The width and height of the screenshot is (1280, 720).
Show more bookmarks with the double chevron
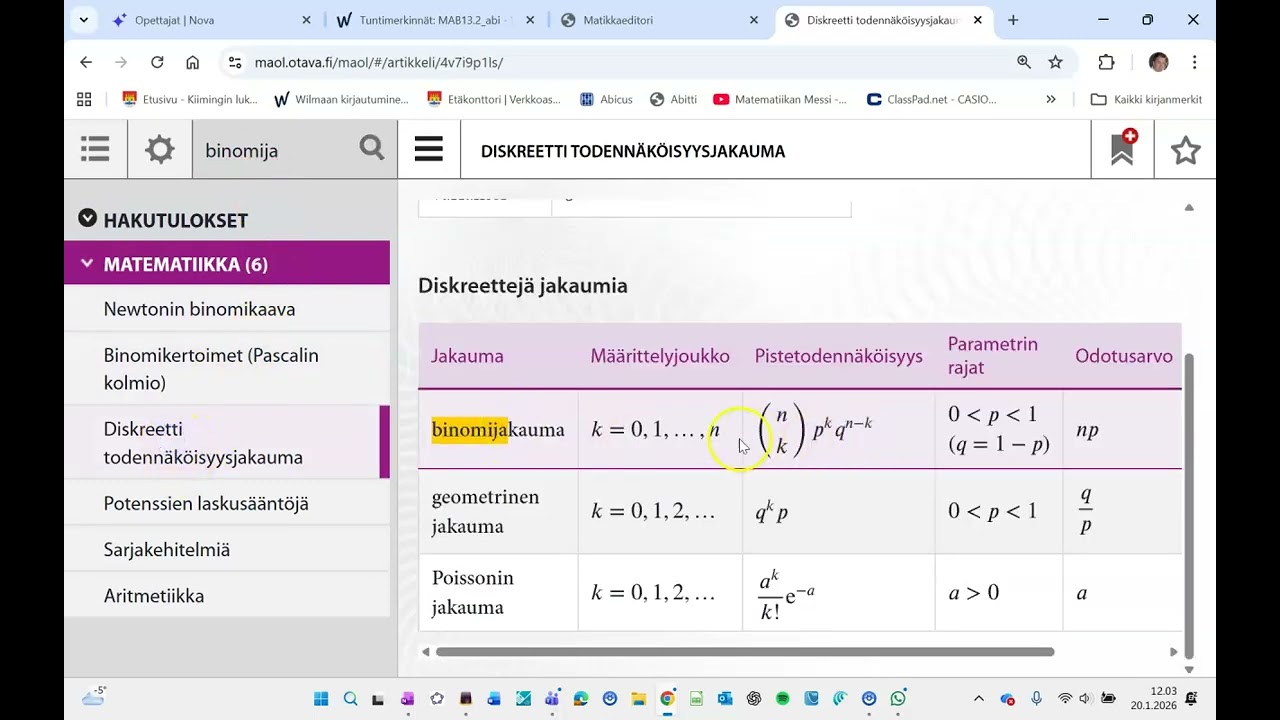1051,99
